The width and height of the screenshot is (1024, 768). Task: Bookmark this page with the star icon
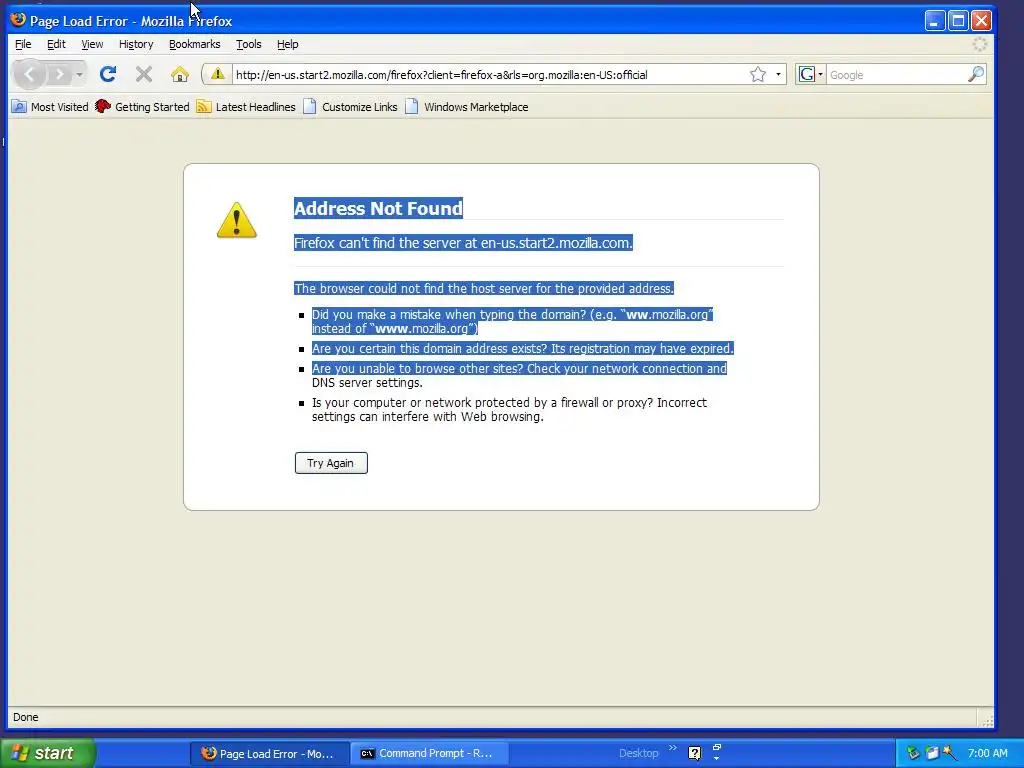click(758, 74)
